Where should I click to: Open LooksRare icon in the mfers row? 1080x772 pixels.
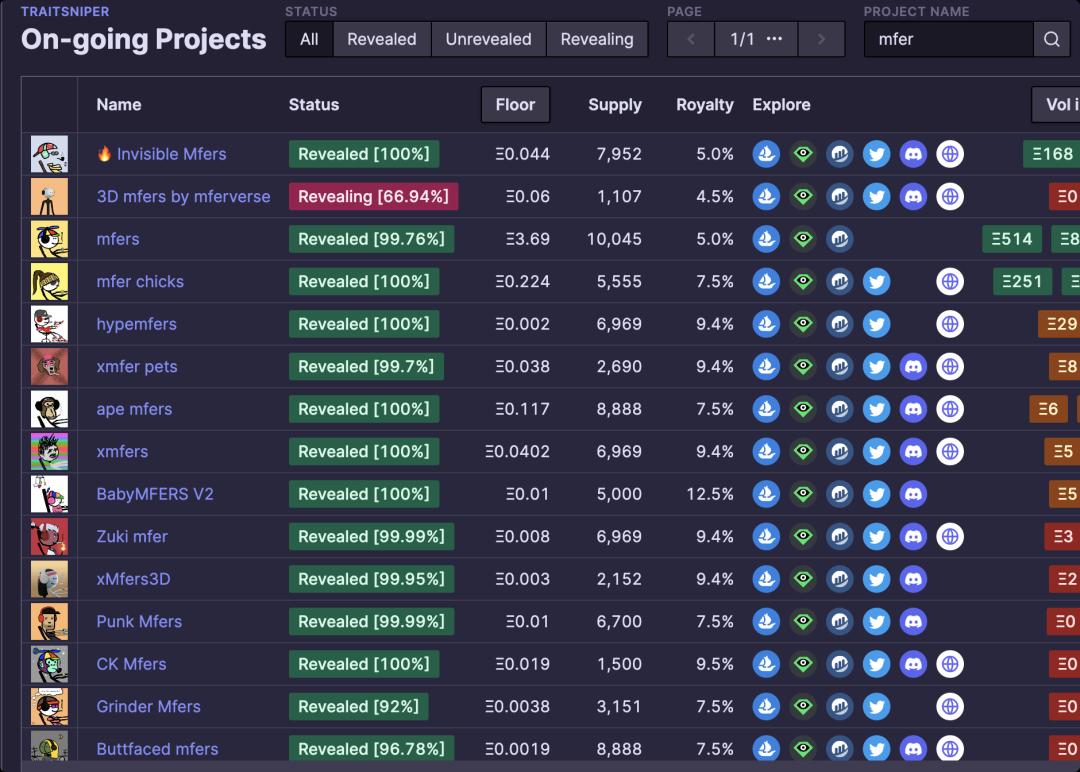pos(803,239)
